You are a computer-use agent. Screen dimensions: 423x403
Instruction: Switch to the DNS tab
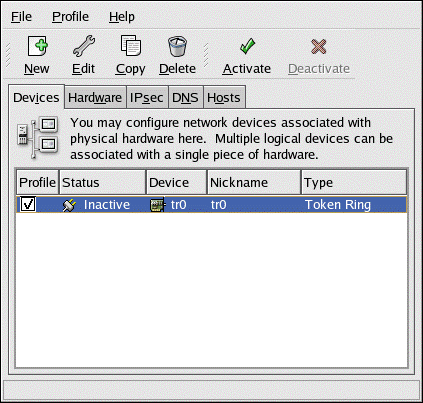pyautogui.click(x=185, y=98)
